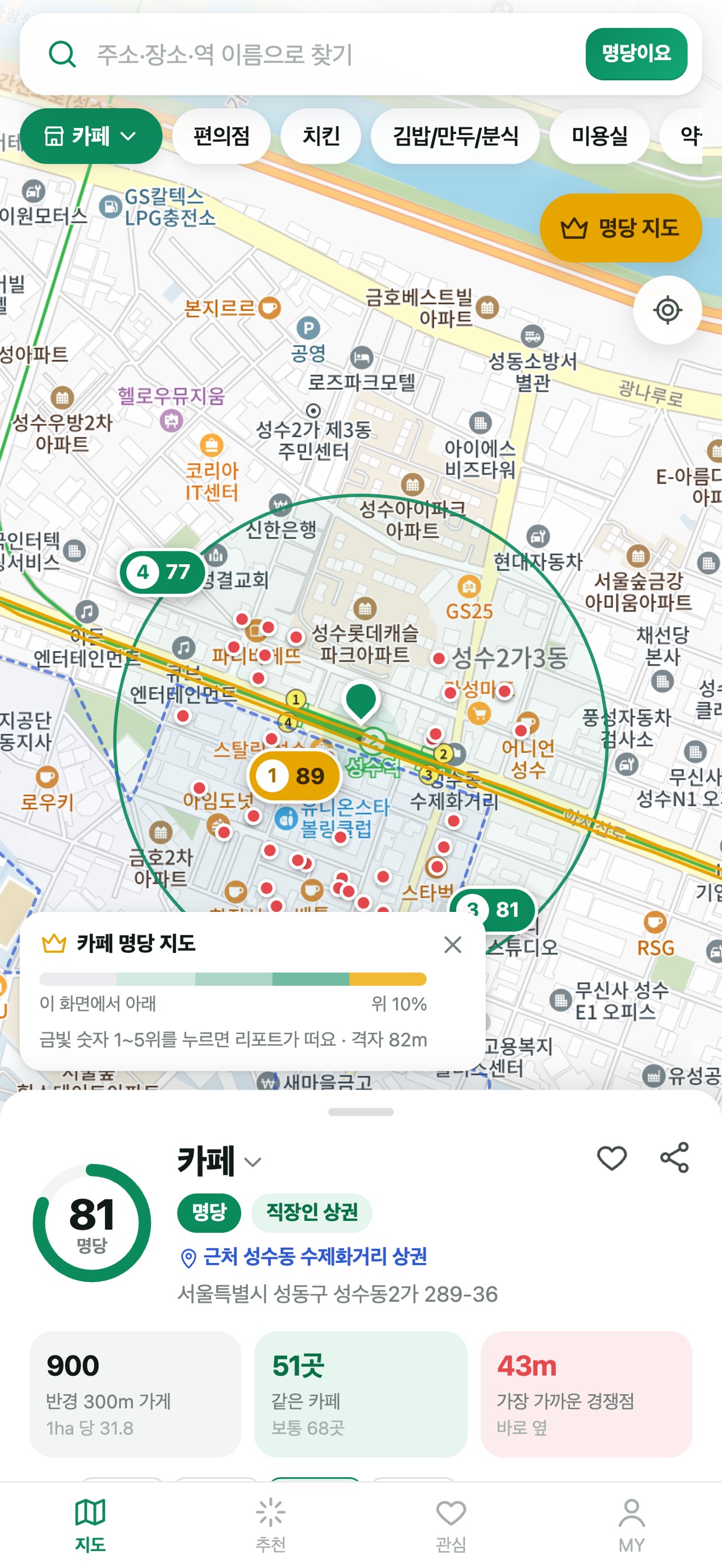Screen dimensions: 722x1568
Task: Tap the 직장인 상권 tag
Action: click(x=312, y=1212)
